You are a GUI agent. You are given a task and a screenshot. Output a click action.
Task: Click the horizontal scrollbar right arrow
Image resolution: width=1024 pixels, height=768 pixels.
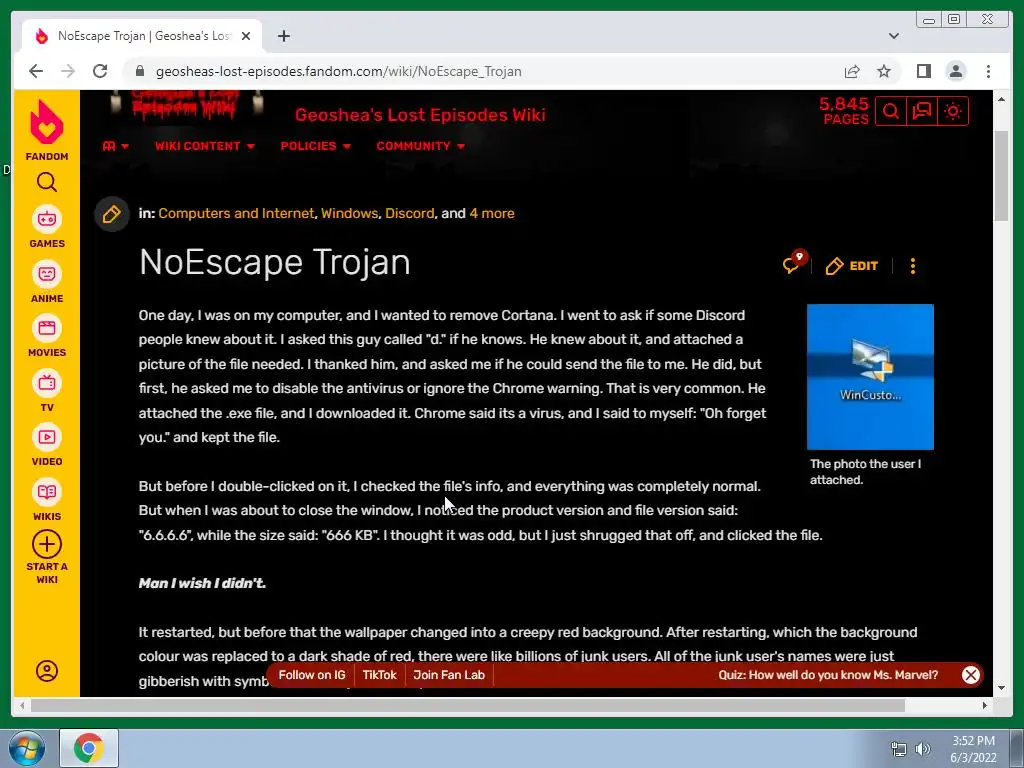[x=984, y=705]
